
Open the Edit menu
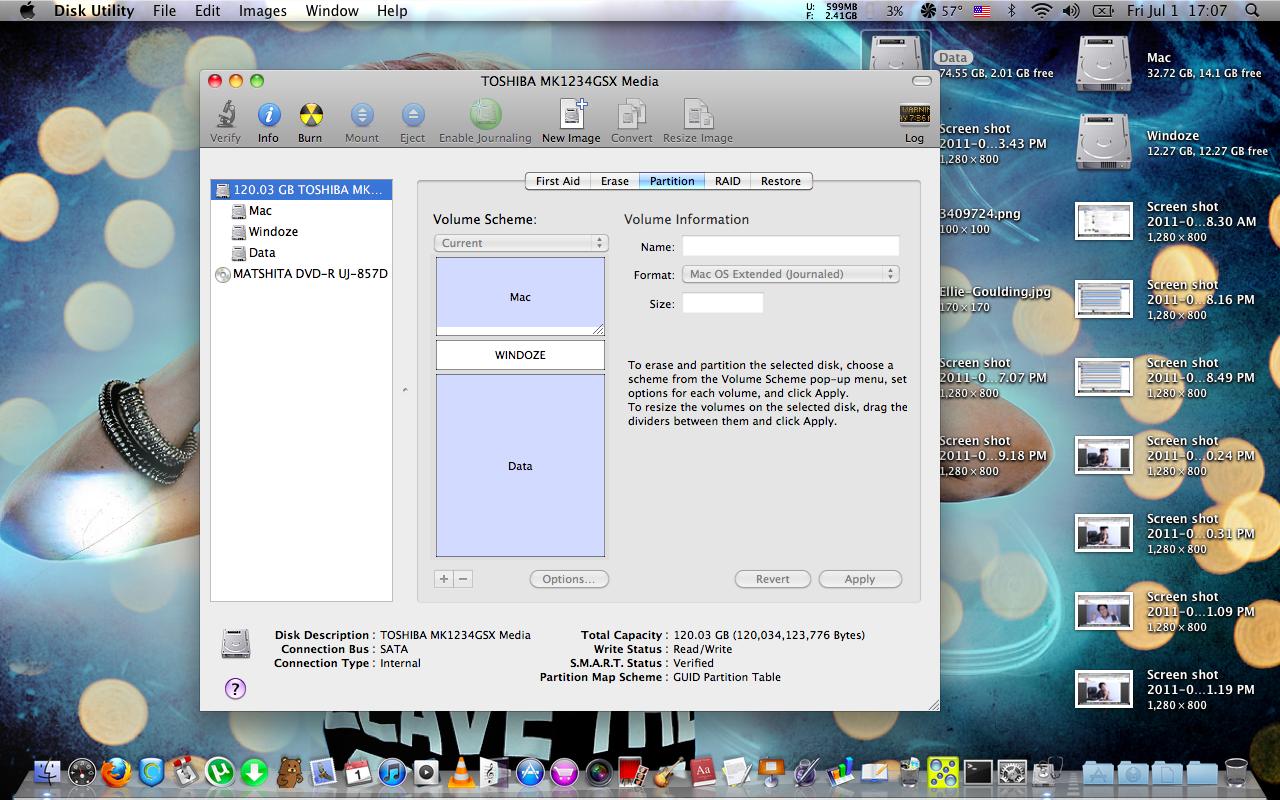point(208,11)
